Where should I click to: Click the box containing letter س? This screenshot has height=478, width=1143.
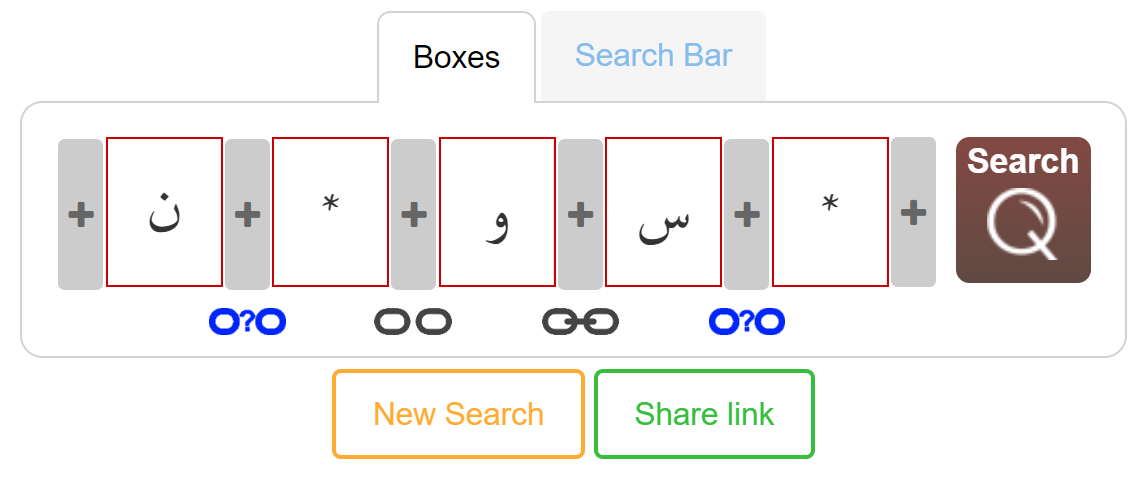pyautogui.click(x=663, y=212)
